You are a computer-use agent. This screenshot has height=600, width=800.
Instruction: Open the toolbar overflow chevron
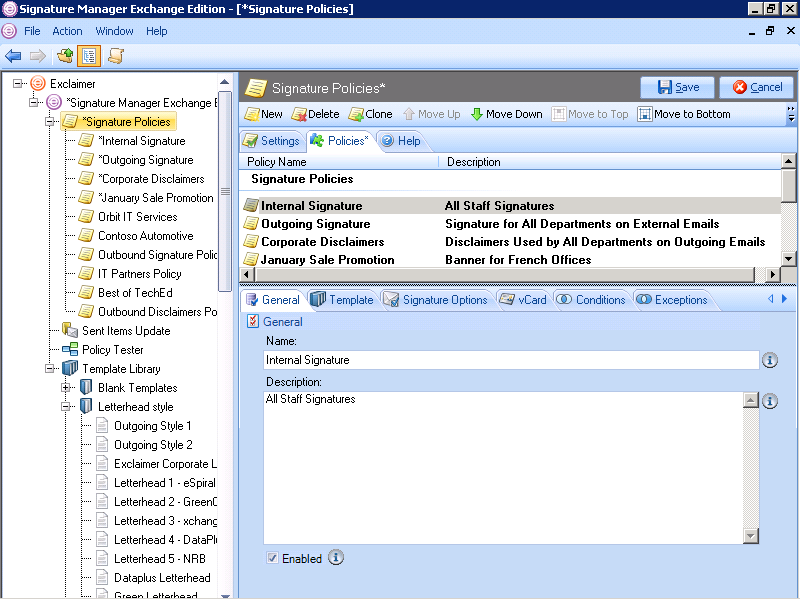coord(791,114)
